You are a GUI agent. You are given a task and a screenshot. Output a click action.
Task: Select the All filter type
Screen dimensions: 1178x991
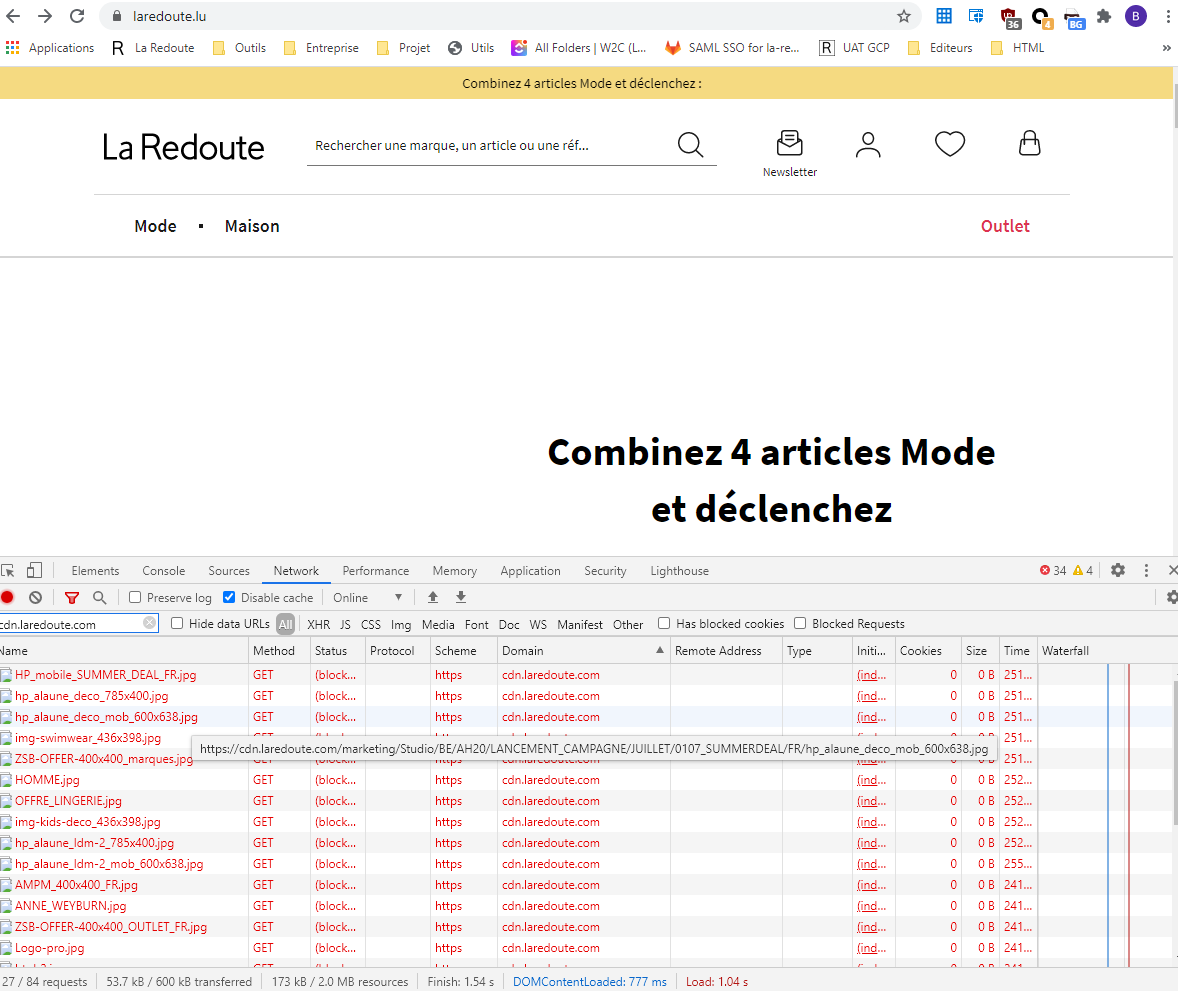(285, 624)
